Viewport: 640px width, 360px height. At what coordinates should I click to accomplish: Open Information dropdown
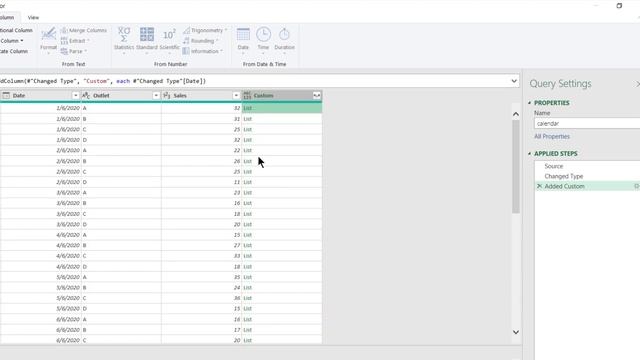tap(202, 51)
